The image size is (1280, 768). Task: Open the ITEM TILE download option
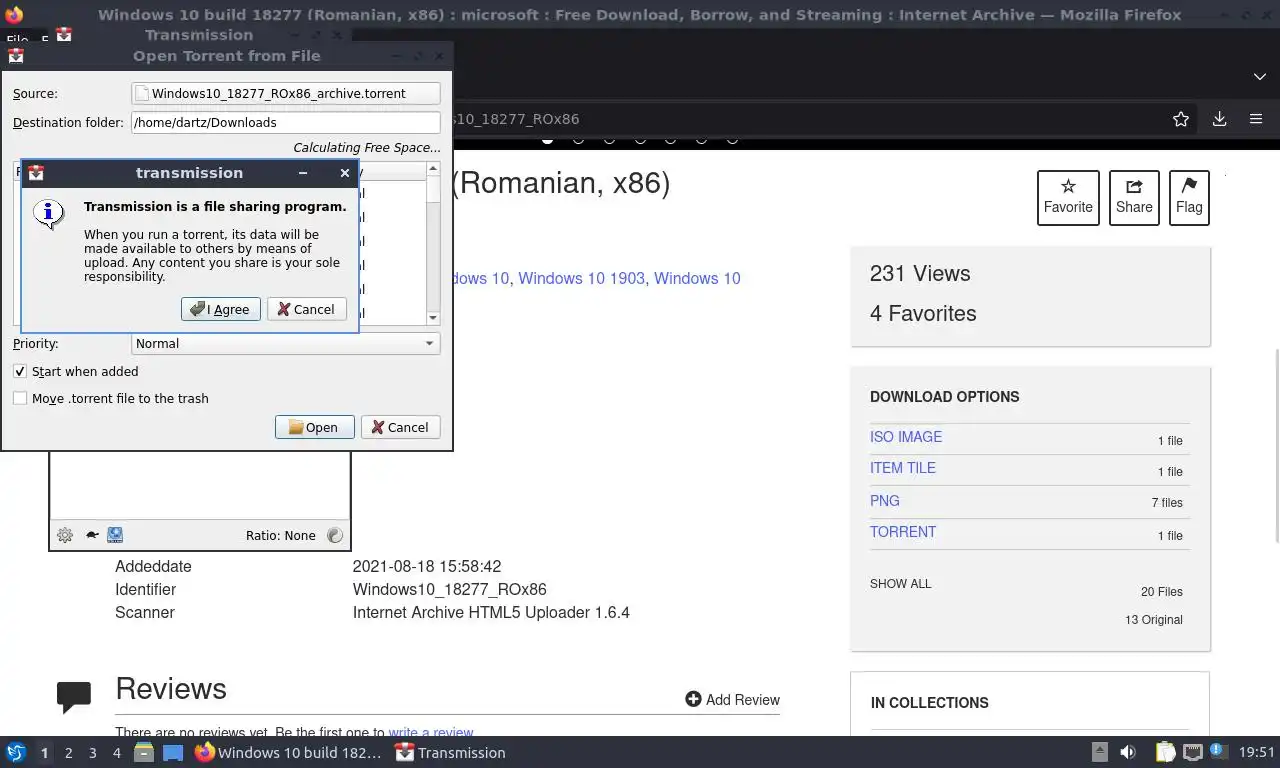point(903,468)
